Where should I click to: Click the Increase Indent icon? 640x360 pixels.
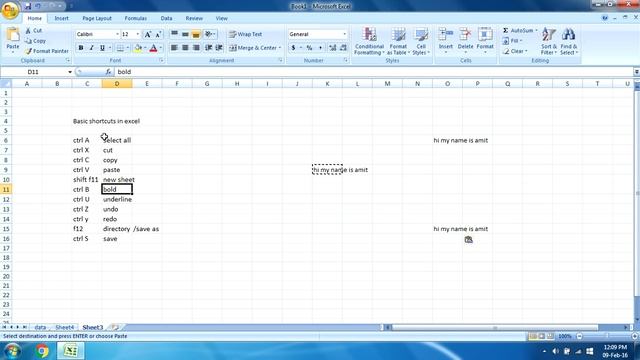point(219,48)
